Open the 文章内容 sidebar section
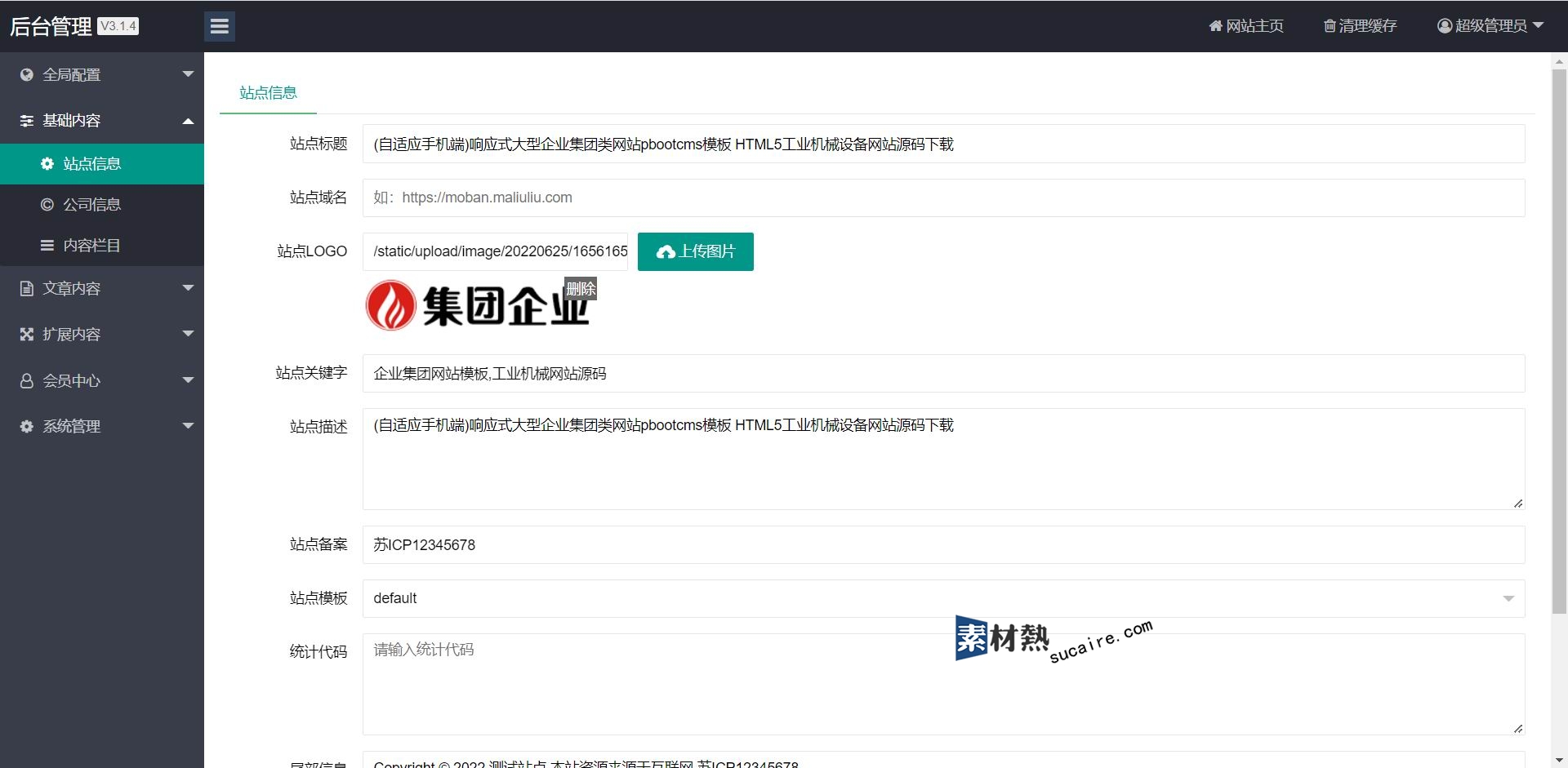 [102, 288]
